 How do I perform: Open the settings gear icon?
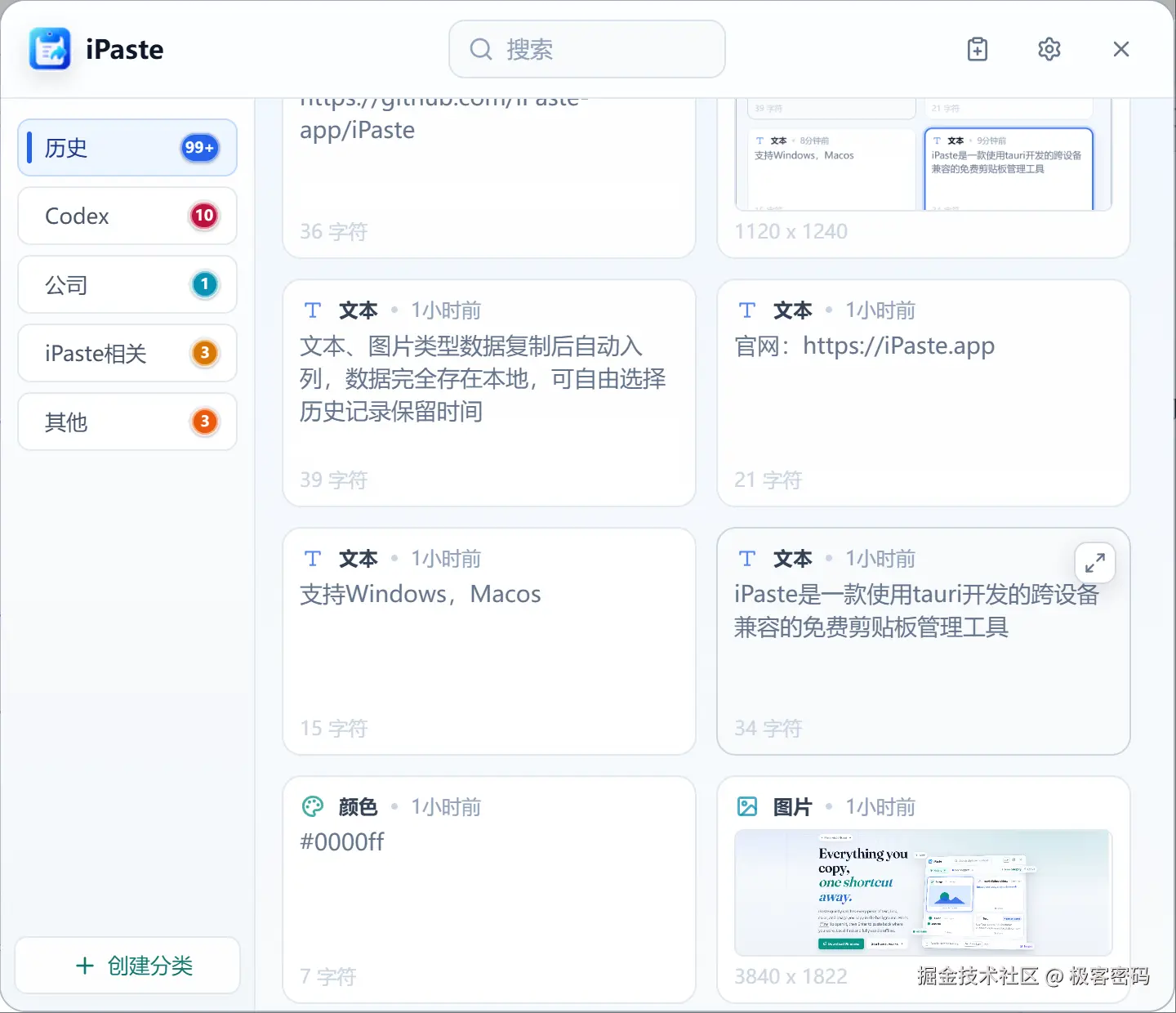coord(1049,49)
